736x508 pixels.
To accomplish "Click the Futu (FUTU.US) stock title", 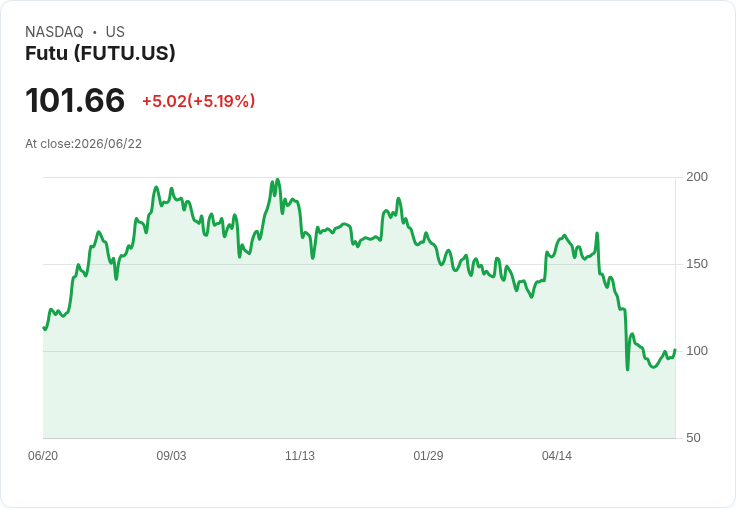I will tap(100, 53).
